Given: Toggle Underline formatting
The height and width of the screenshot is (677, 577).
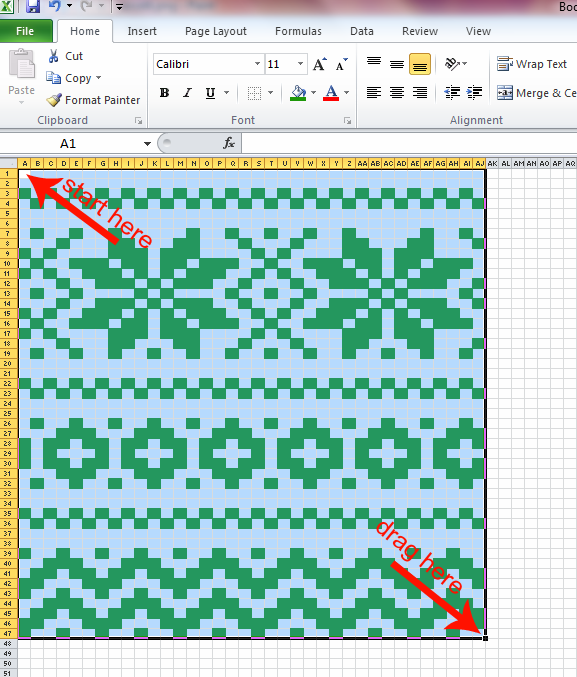Looking at the screenshot, I should 210,93.
